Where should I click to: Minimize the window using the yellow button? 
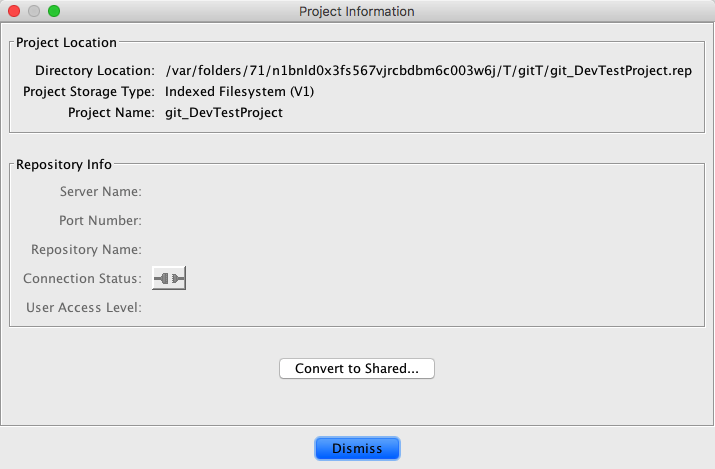[x=34, y=12]
